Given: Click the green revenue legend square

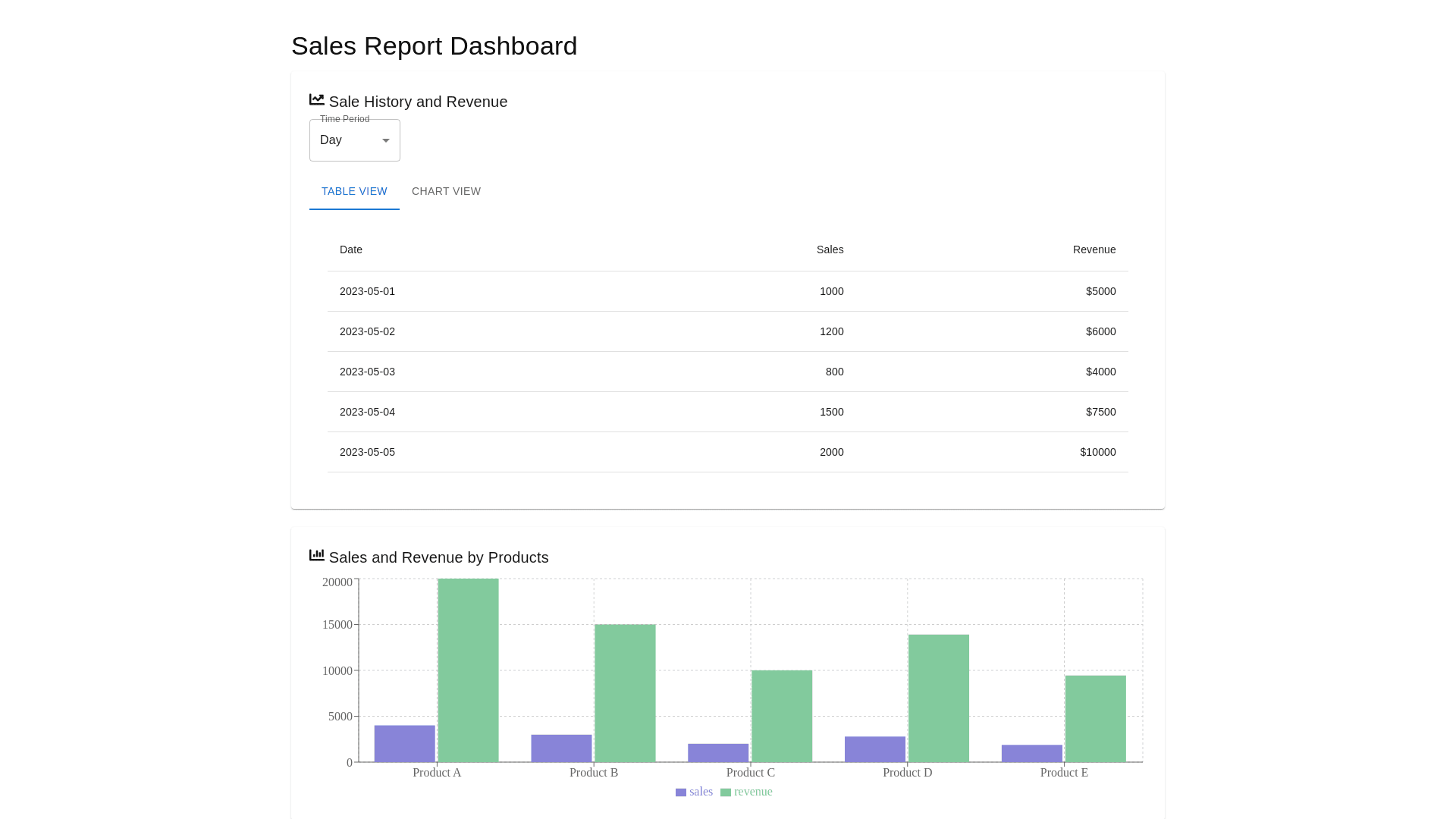Looking at the screenshot, I should 726,792.
